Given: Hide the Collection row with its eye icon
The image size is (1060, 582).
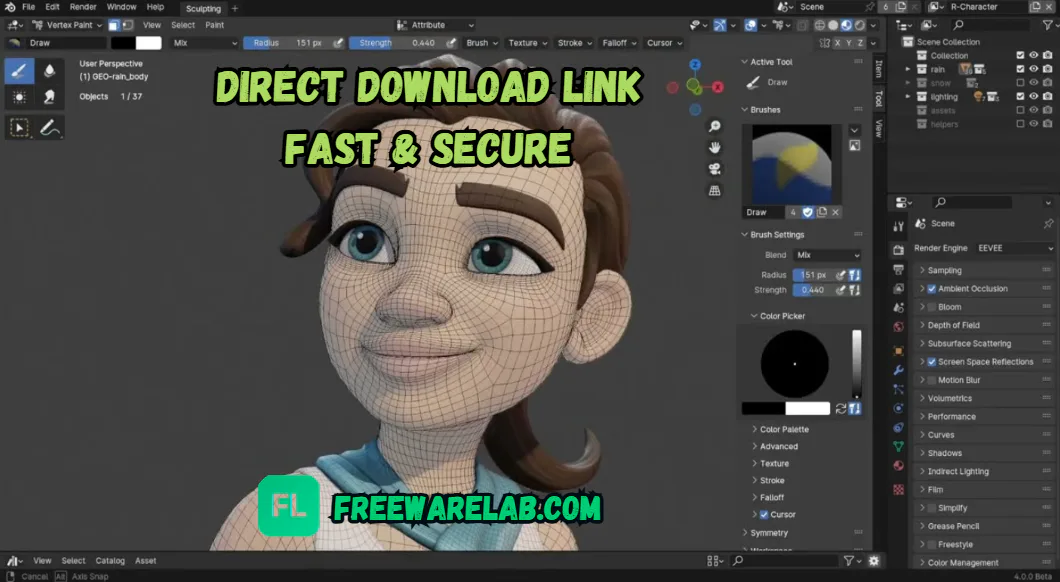Looking at the screenshot, I should pyautogui.click(x=1034, y=55).
